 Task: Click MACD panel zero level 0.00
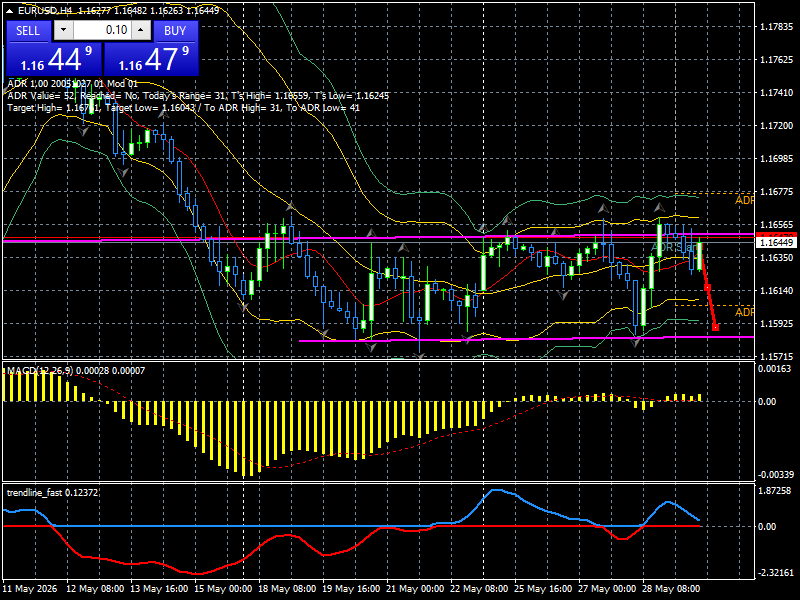(767, 402)
